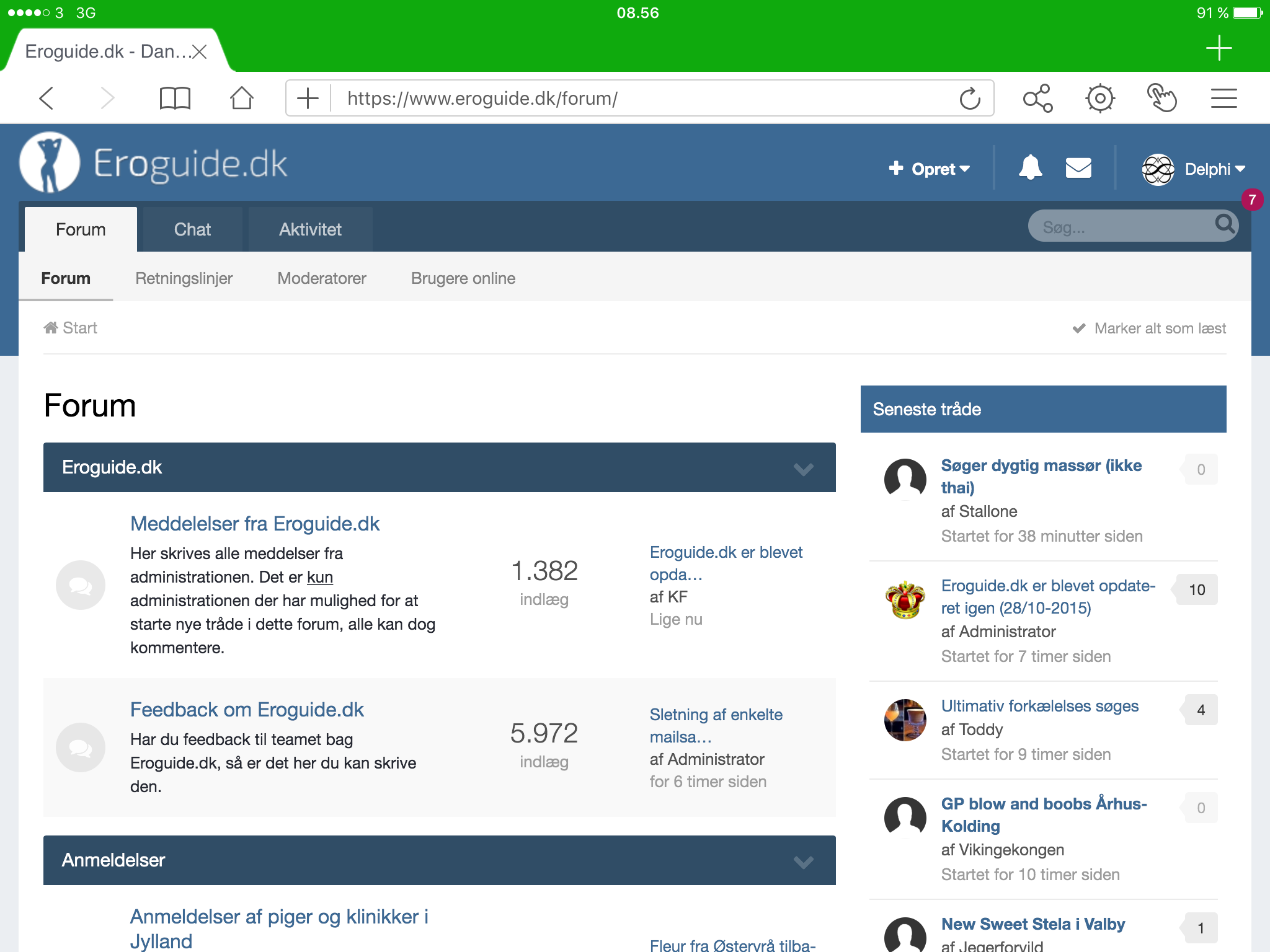Open thread New Sweet Stela i Valby
Screen dimensions: 1270x952
pyautogui.click(x=1033, y=924)
